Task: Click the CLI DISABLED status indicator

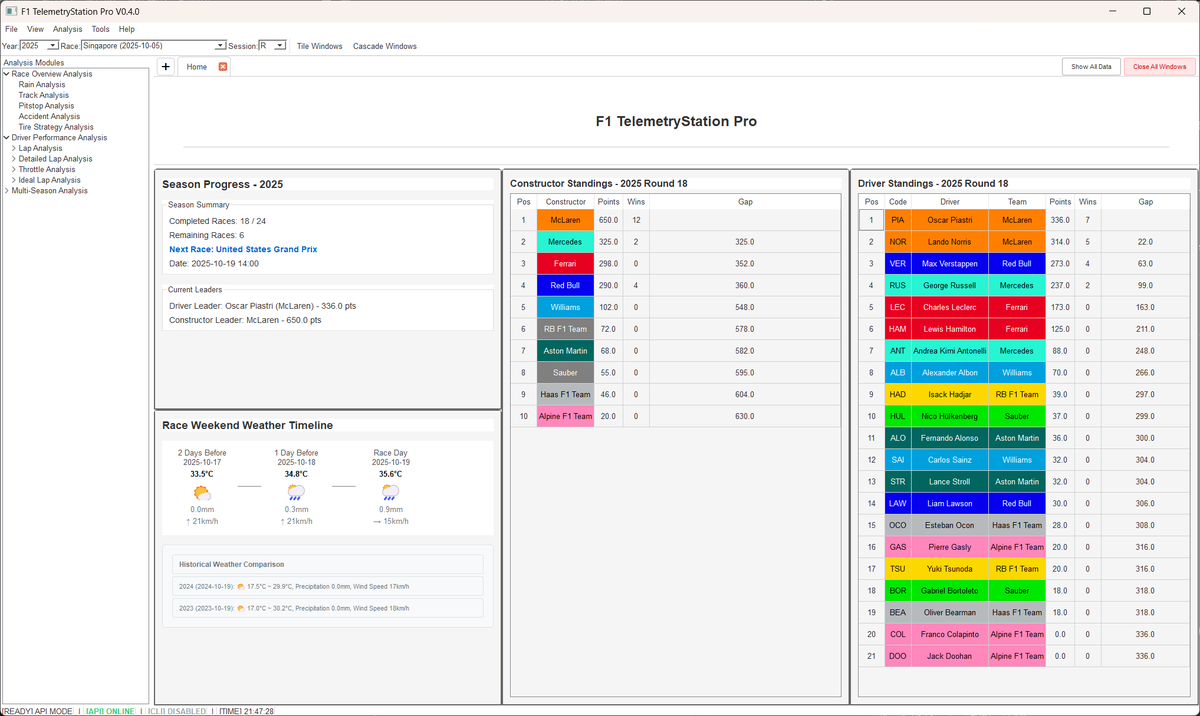Action: click(176, 711)
